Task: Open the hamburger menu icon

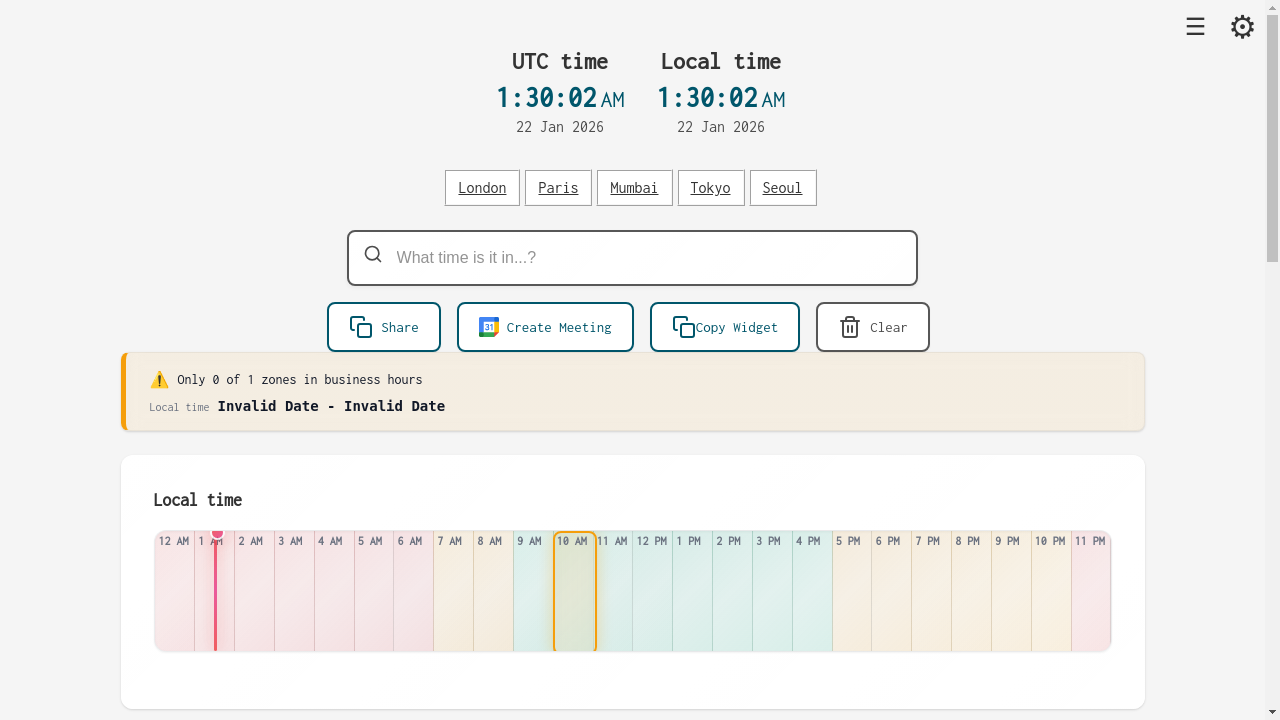Action: click(1195, 27)
